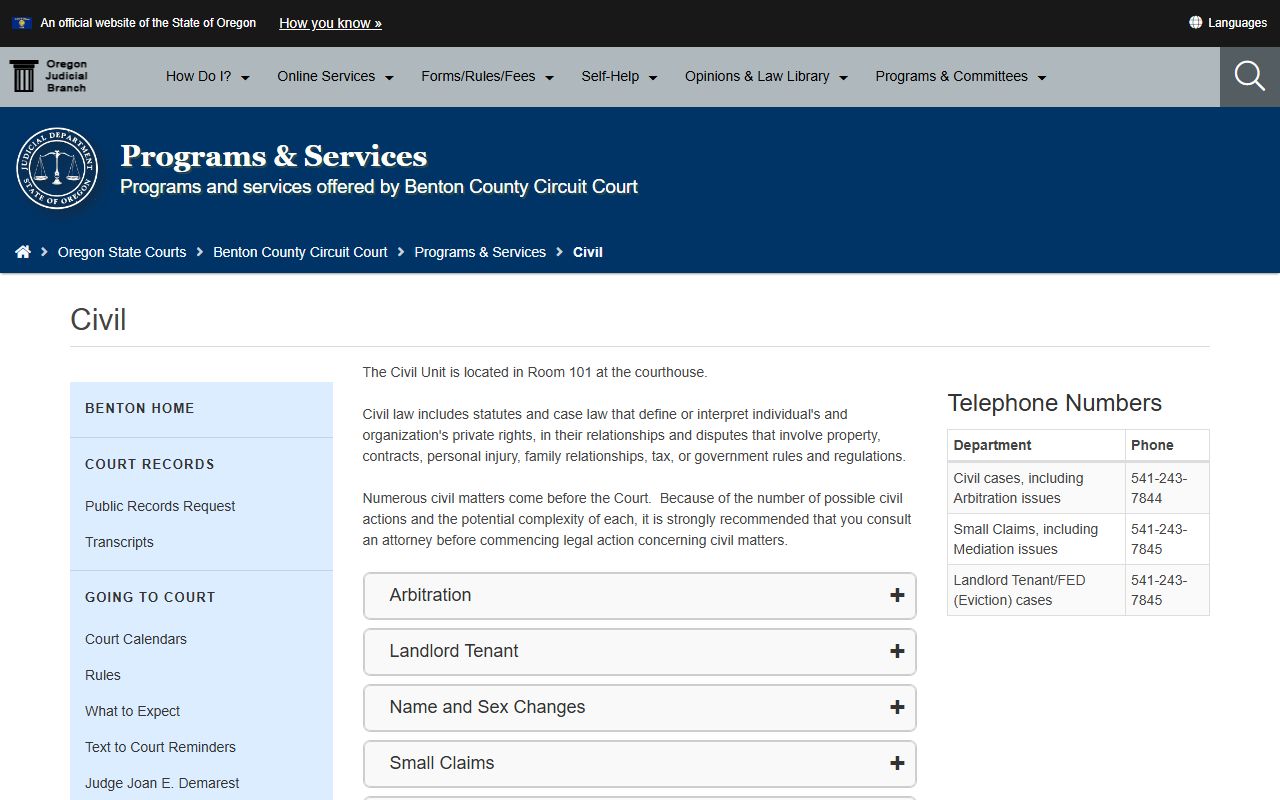This screenshot has height=800, width=1280.
Task: Click the Phone table header
Action: click(1167, 445)
